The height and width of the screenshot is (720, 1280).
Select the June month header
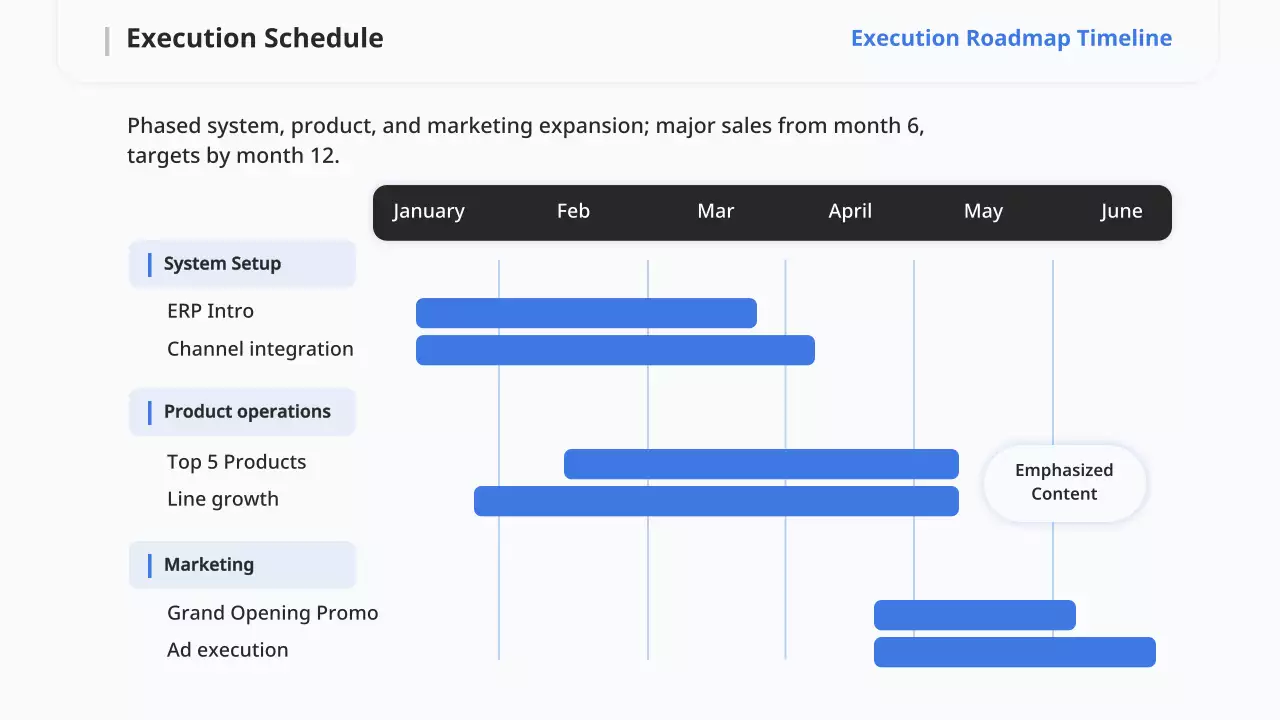click(1121, 211)
